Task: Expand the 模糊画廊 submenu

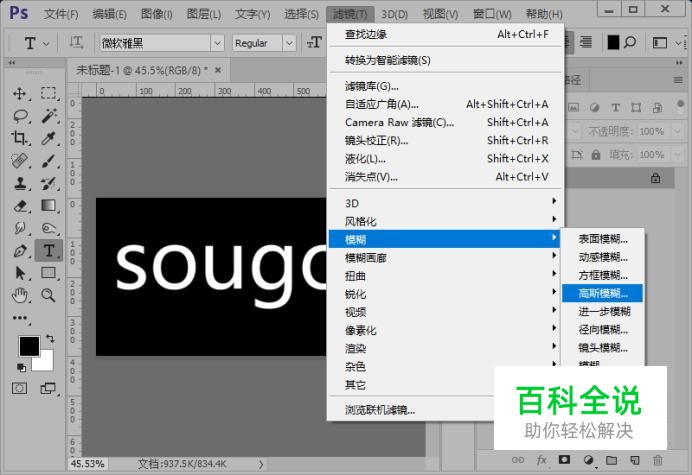Action: (x=446, y=257)
